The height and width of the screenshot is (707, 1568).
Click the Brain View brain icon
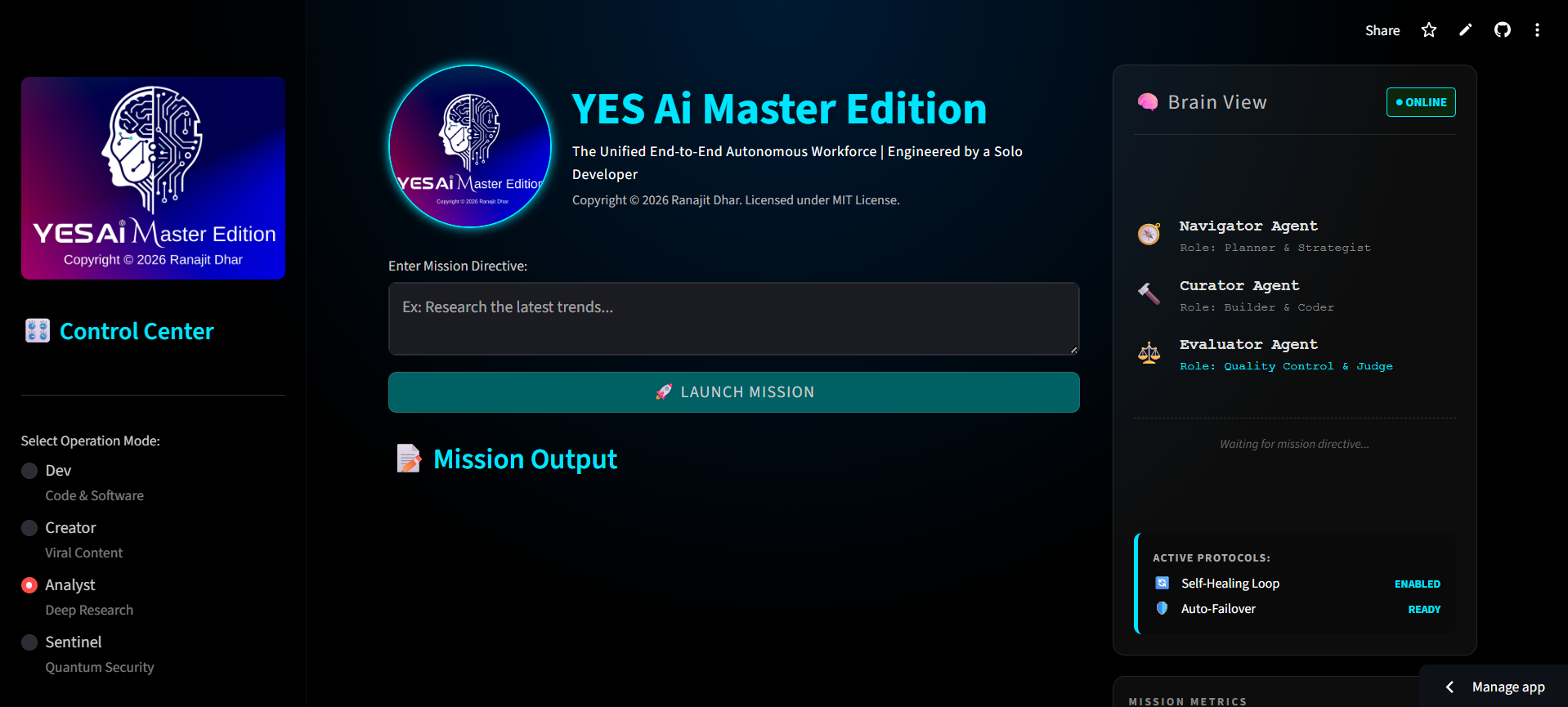click(x=1148, y=102)
